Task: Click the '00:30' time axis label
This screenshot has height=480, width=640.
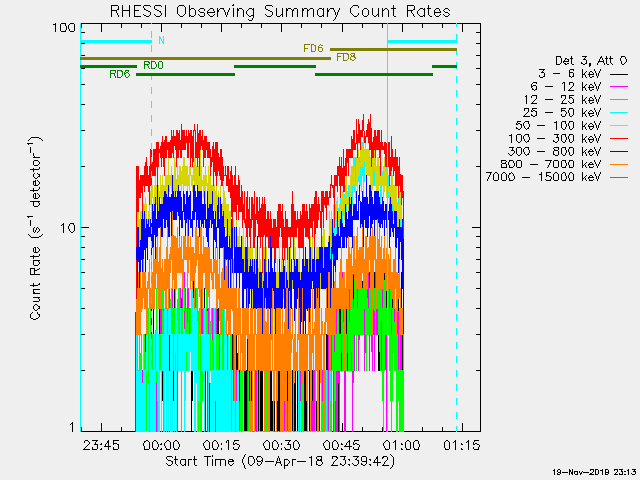Action: coord(282,445)
